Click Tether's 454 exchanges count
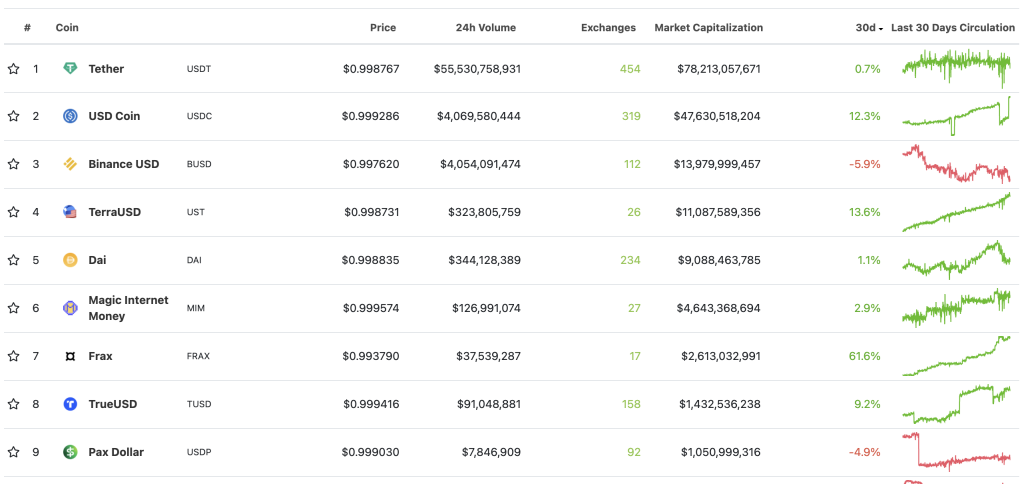1024x484 pixels. click(630, 69)
